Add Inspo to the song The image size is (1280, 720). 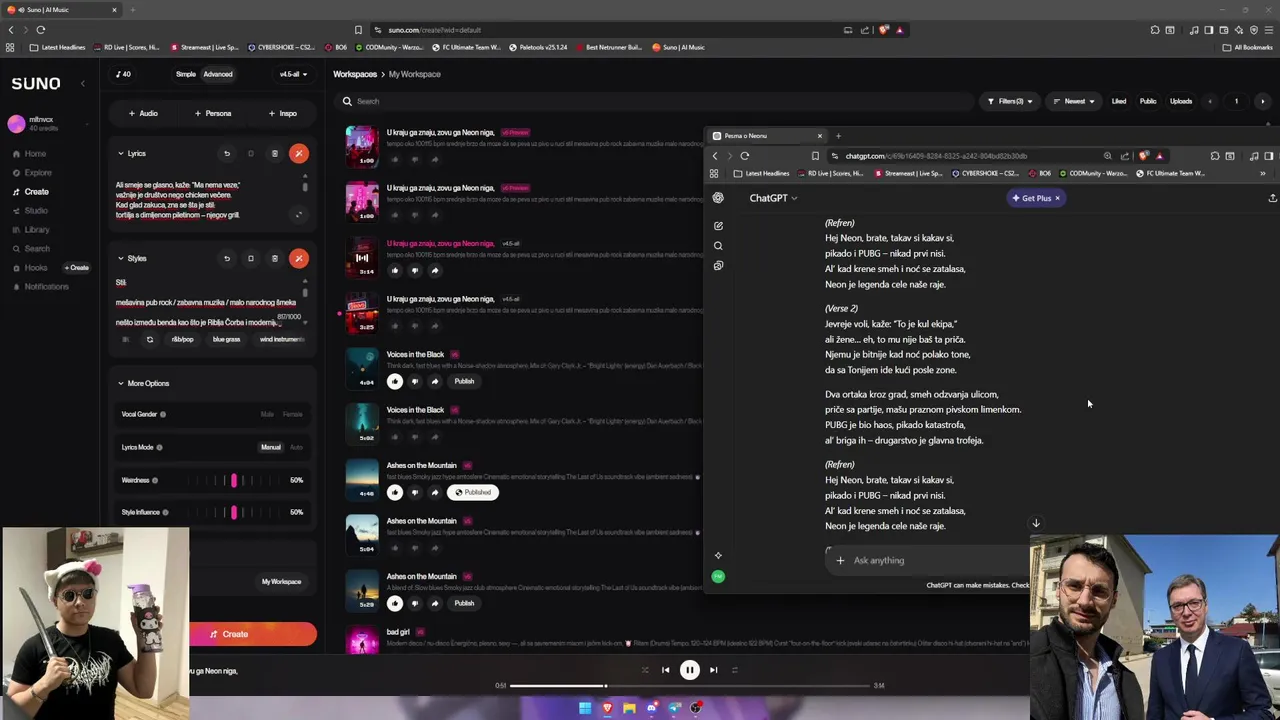point(282,113)
